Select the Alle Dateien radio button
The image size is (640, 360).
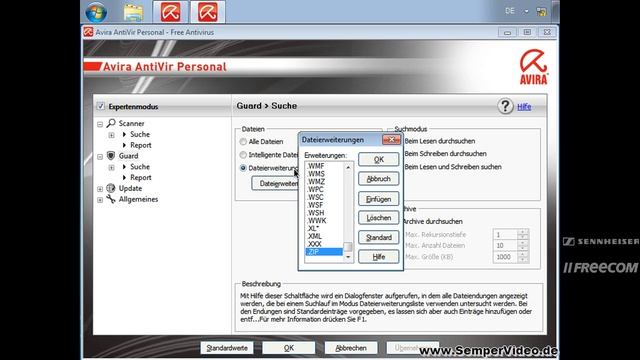[x=243, y=142]
